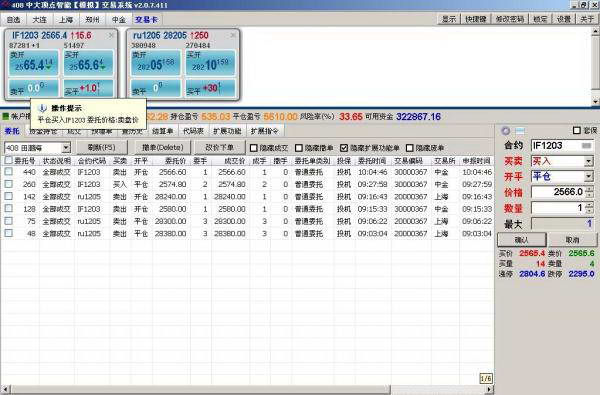Check the select-all checkbox in table header
The height and width of the screenshot is (395, 600).
click(x=8, y=160)
